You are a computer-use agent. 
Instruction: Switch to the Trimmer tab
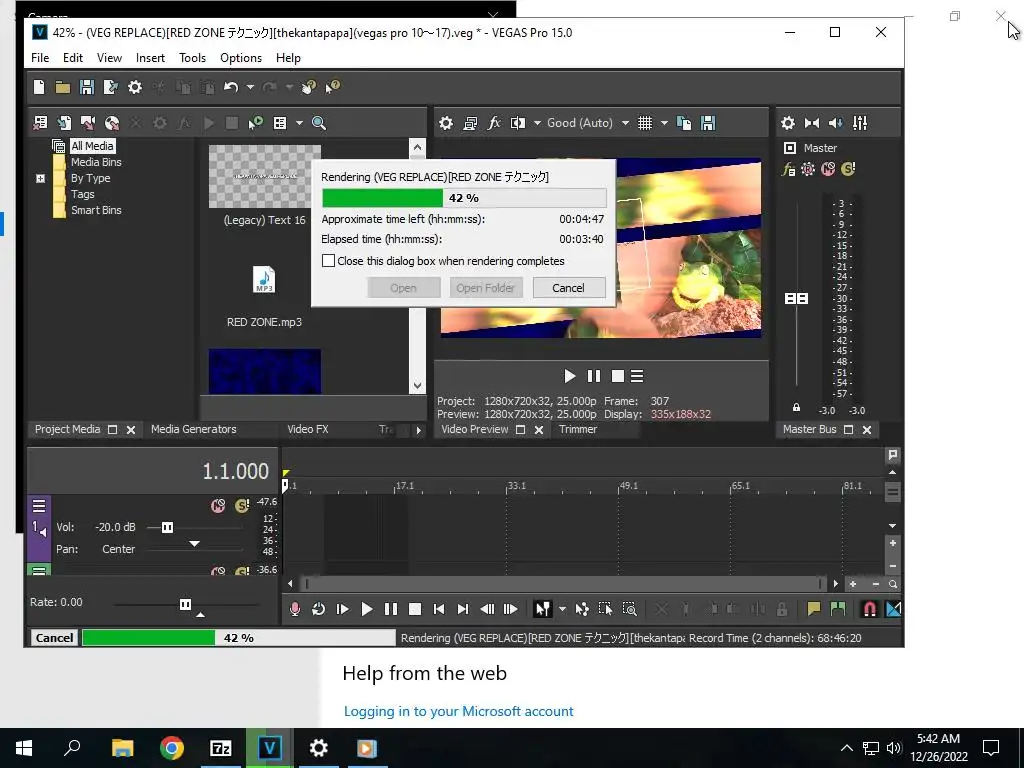[x=578, y=429]
